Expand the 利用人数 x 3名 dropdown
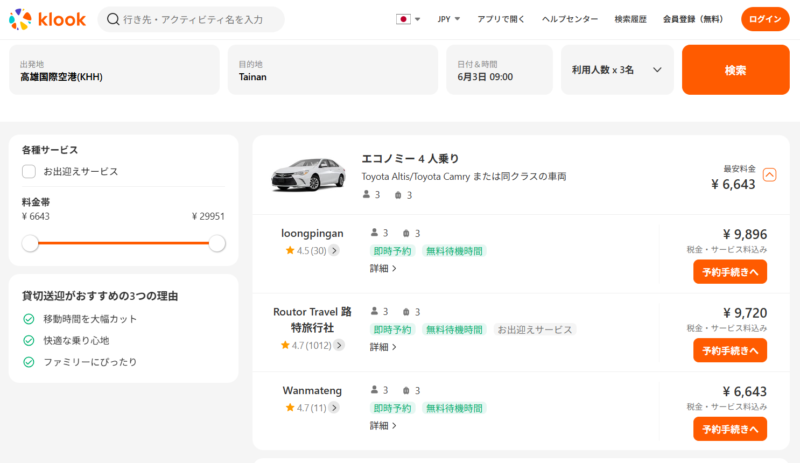 click(617, 70)
